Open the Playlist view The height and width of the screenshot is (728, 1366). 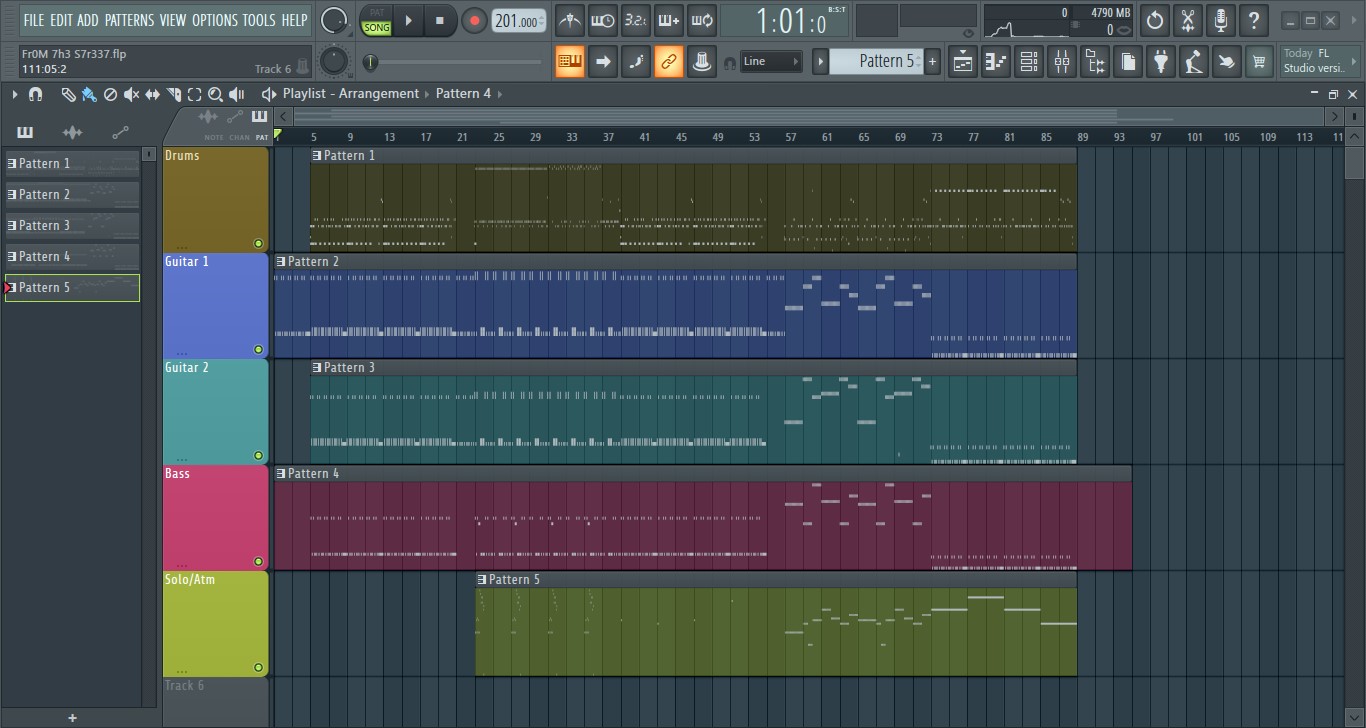click(963, 61)
